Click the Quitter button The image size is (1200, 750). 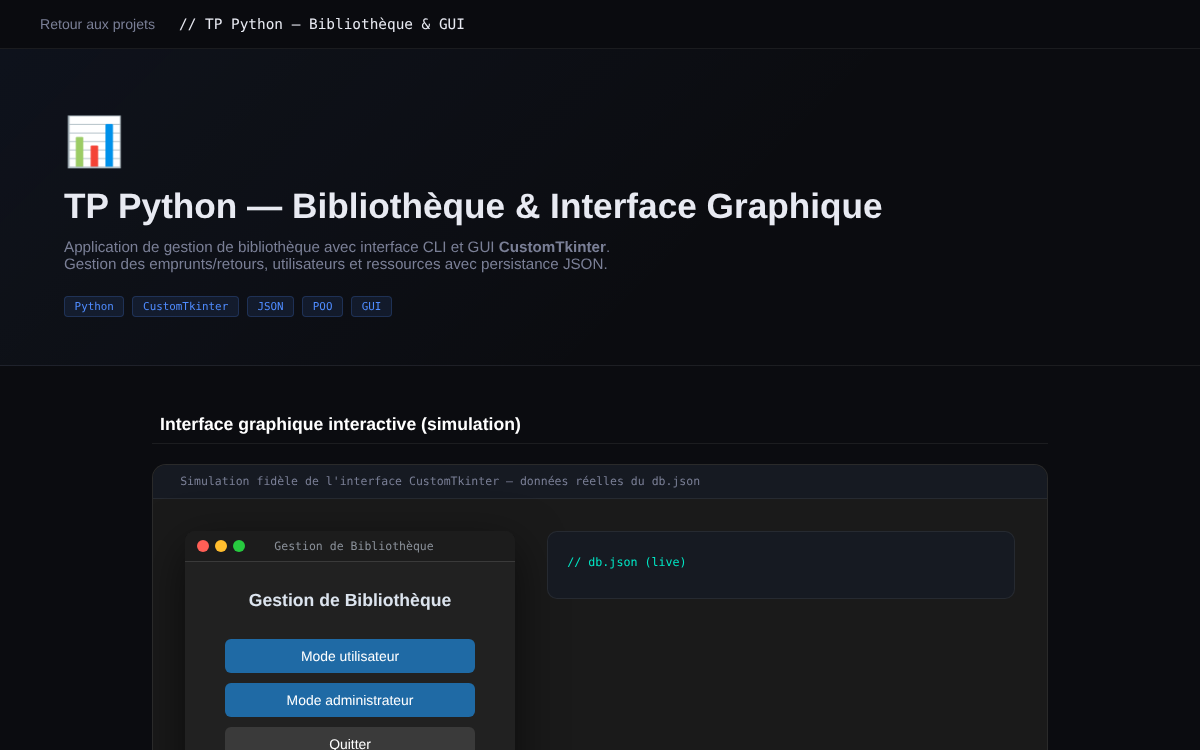(350, 739)
